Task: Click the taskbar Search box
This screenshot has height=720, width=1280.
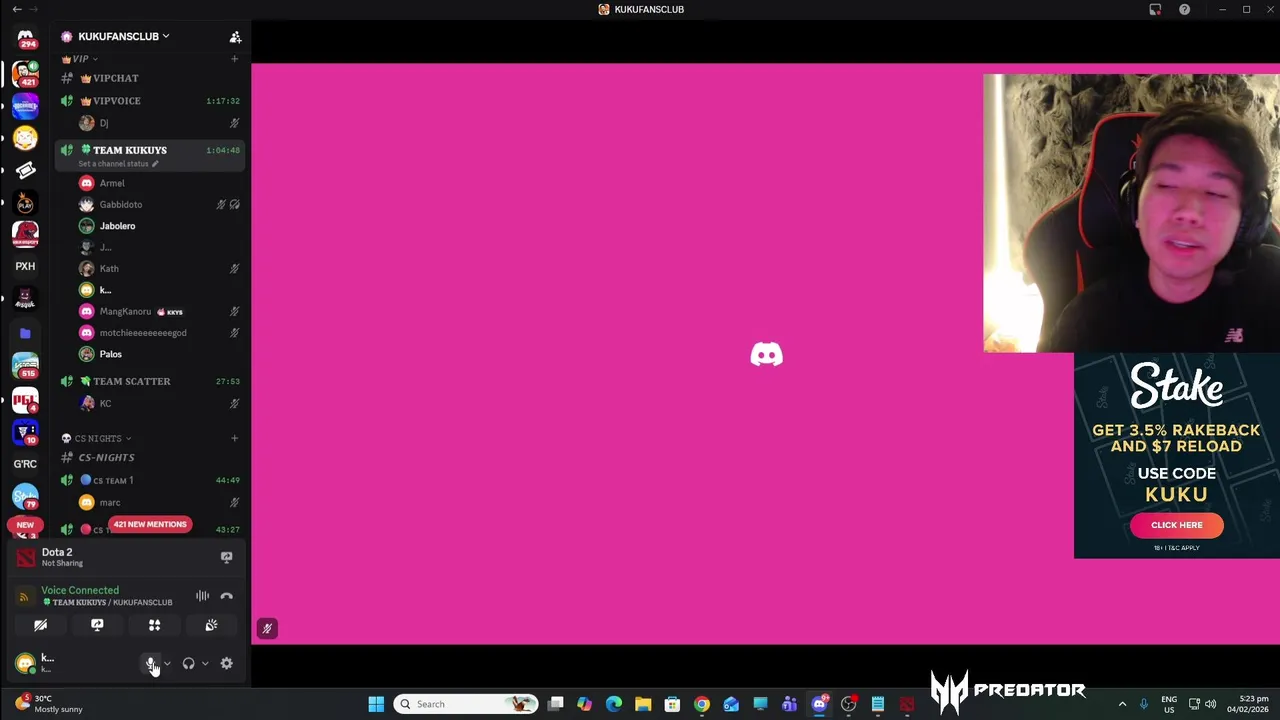Action: (465, 704)
